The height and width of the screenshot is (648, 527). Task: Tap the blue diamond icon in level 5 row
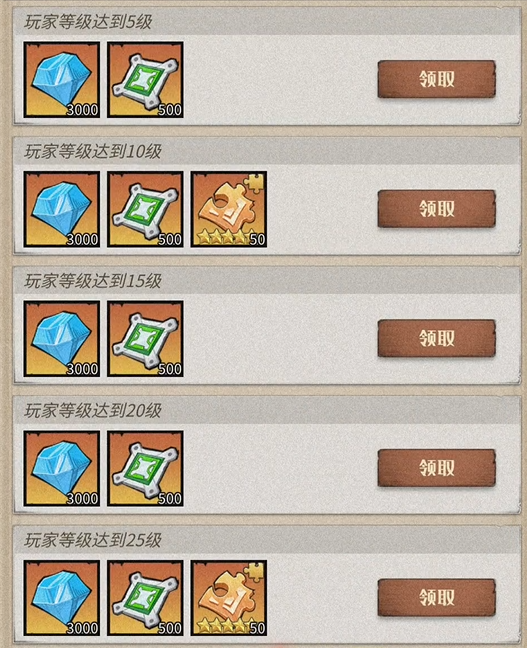click(62, 80)
